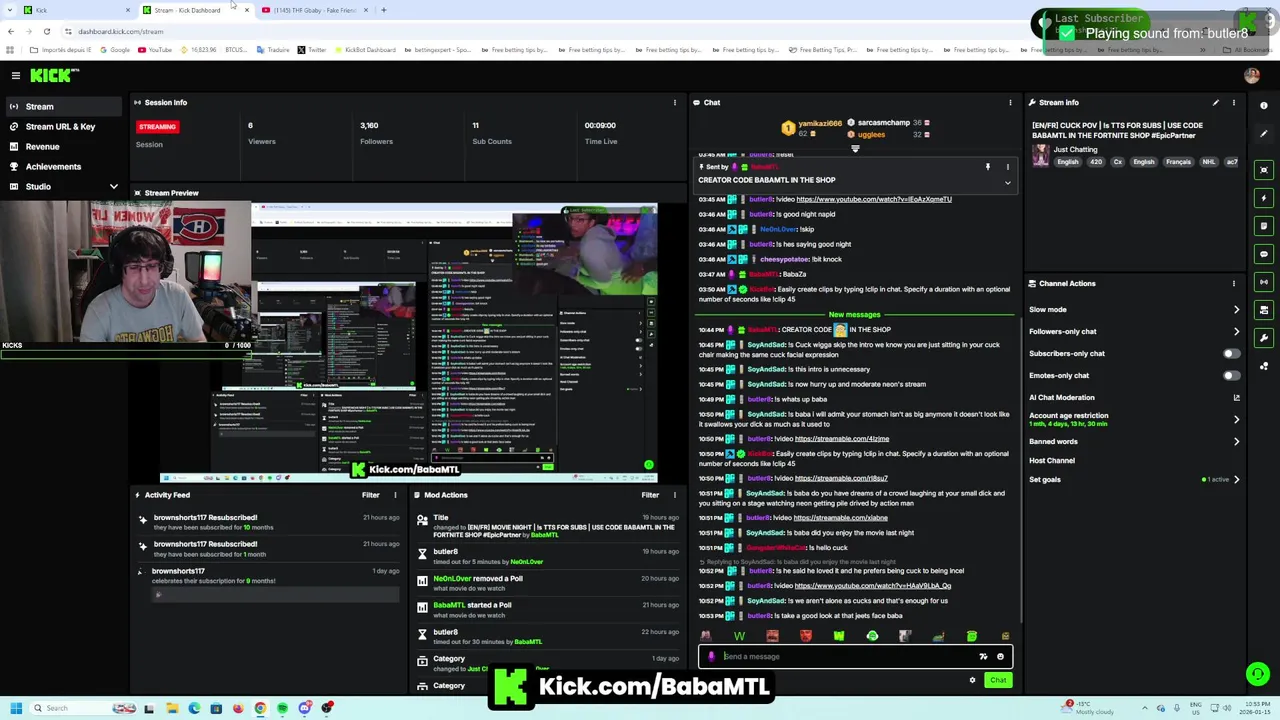Select Stream in left sidebar
The width and height of the screenshot is (1280, 720).
pos(62,106)
